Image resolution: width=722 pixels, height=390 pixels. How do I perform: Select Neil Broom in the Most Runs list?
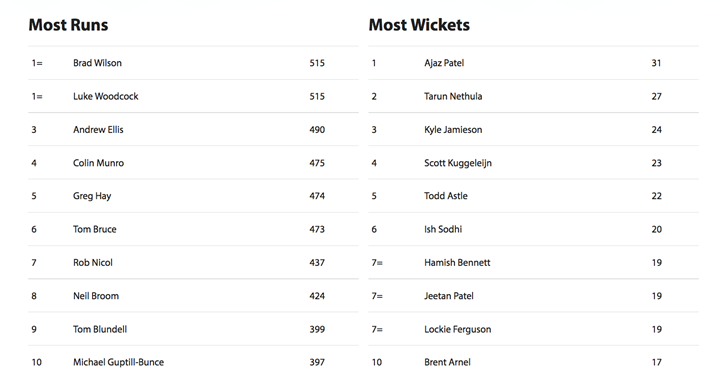pyautogui.click(x=96, y=296)
